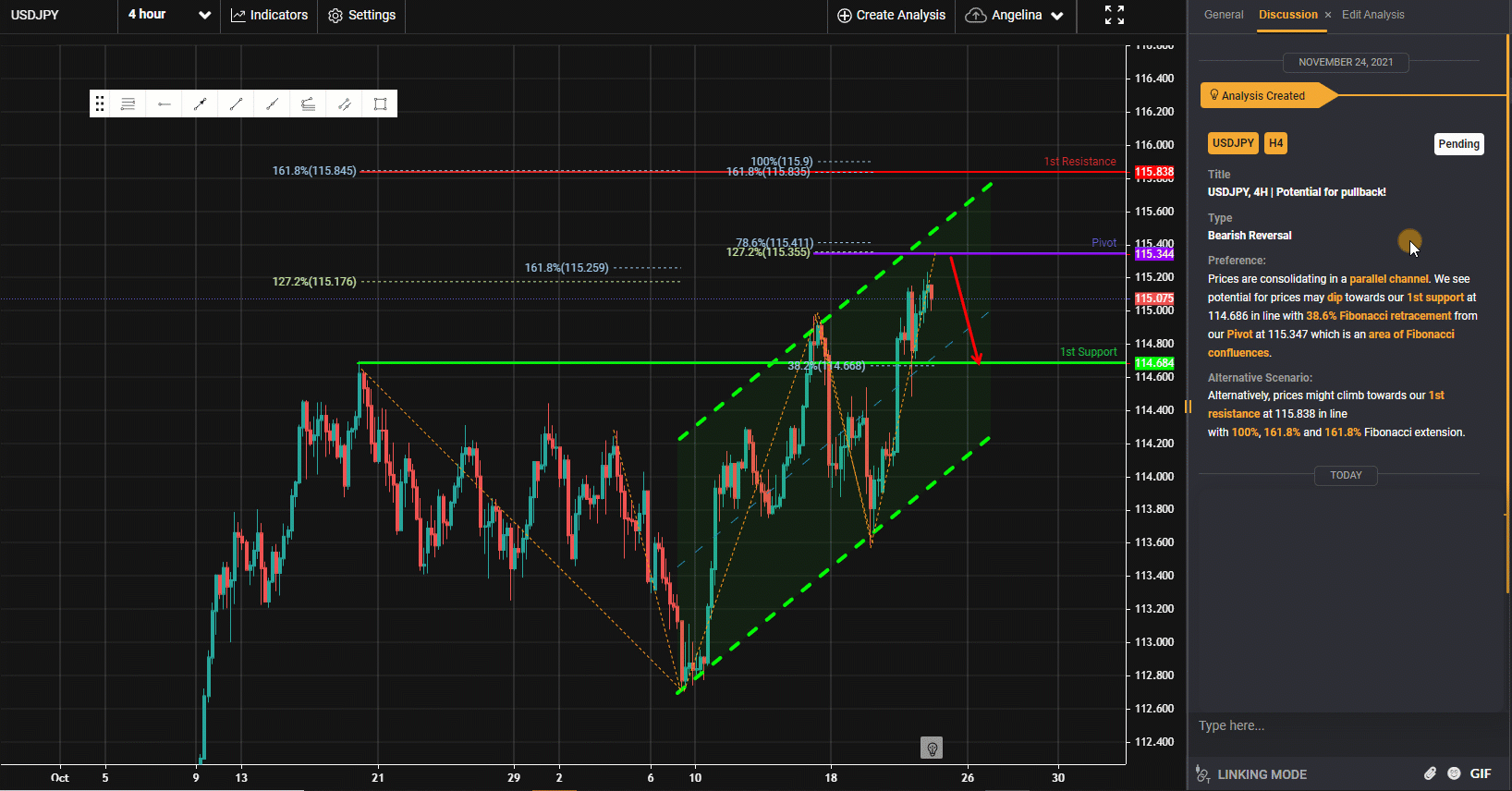Click the discussion panel scrollbar

(x=1508, y=314)
